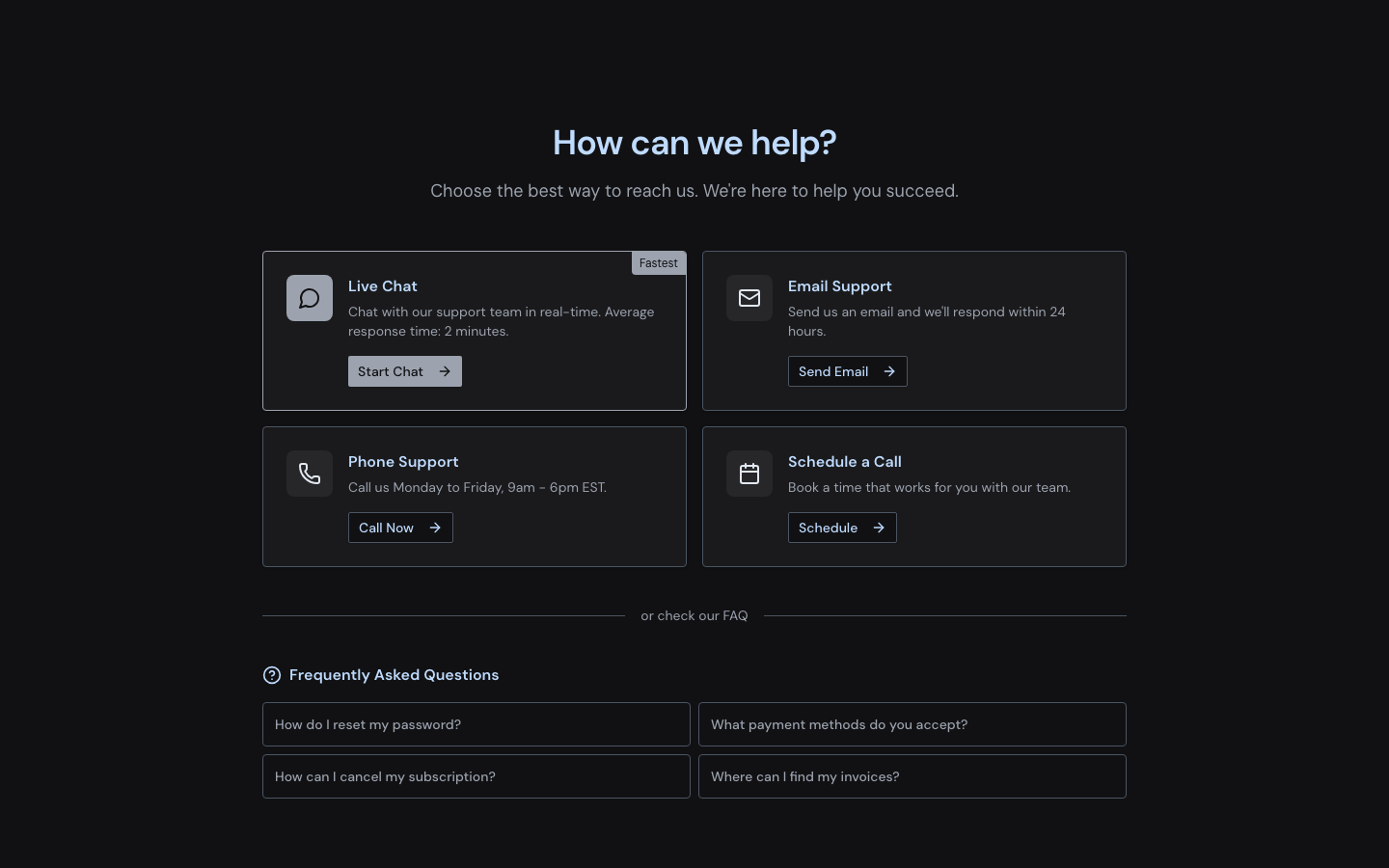
Task: Click the arrow icon in Start Chat button
Action: 445,371
